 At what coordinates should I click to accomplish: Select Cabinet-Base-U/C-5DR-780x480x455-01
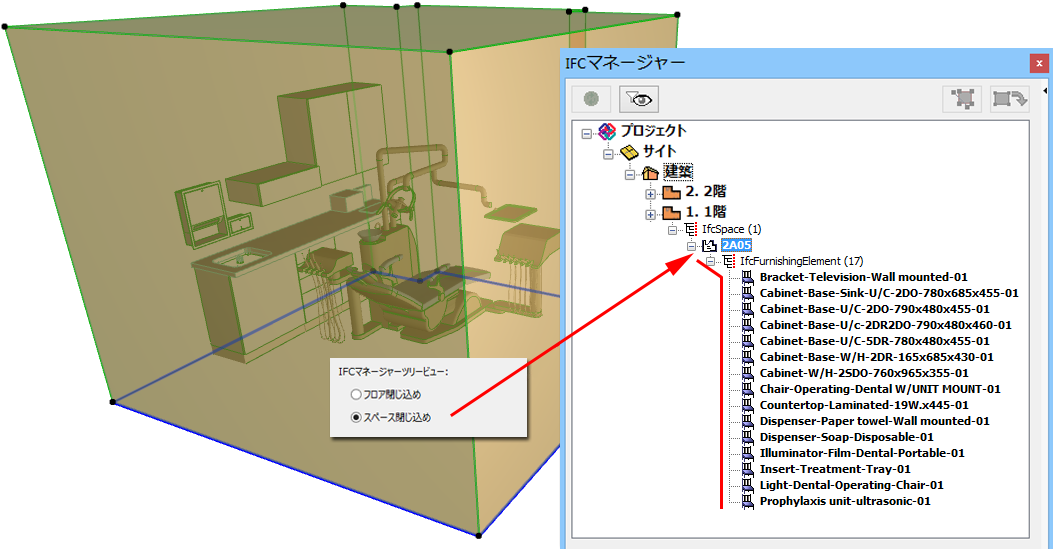[x=874, y=341]
